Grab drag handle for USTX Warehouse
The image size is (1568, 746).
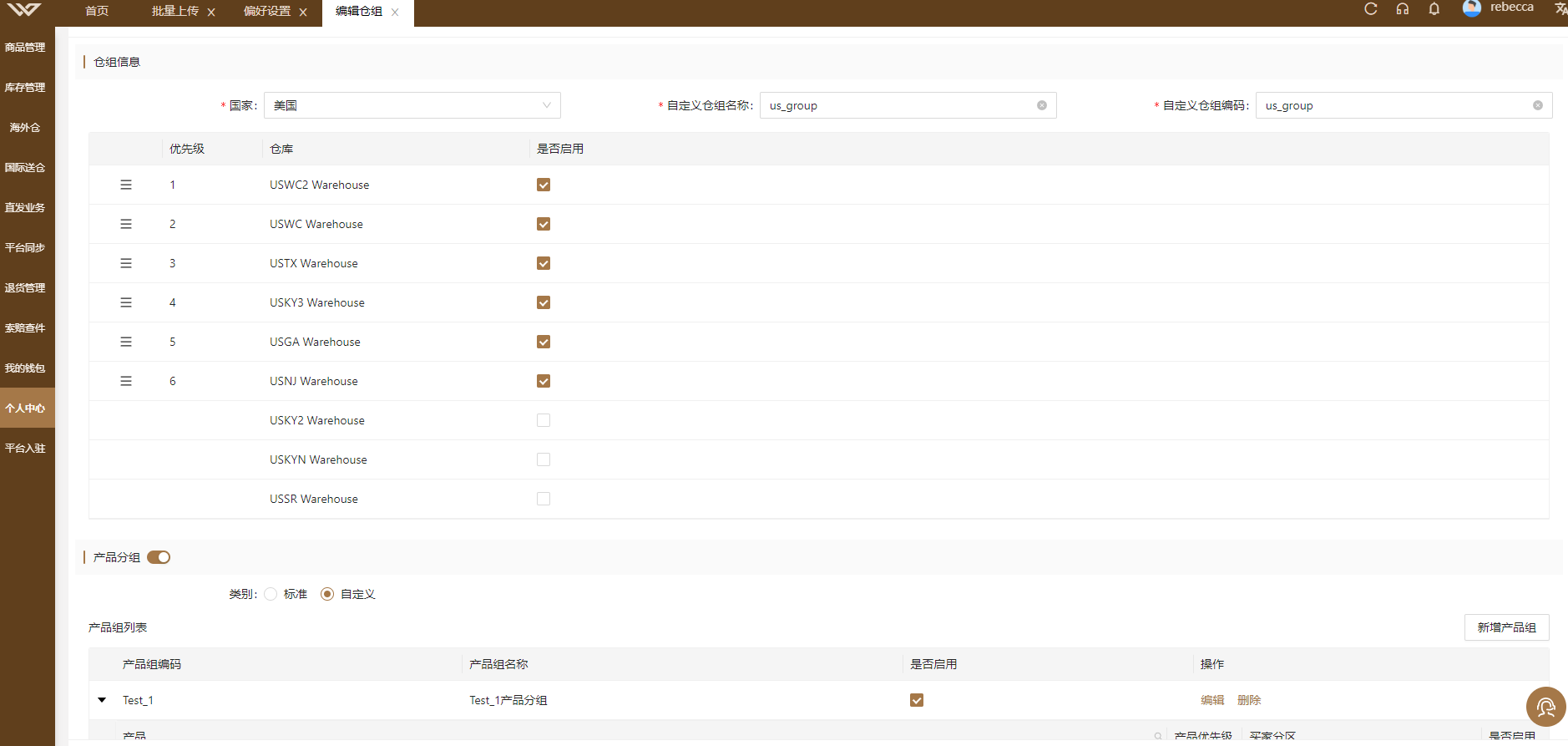click(x=126, y=263)
